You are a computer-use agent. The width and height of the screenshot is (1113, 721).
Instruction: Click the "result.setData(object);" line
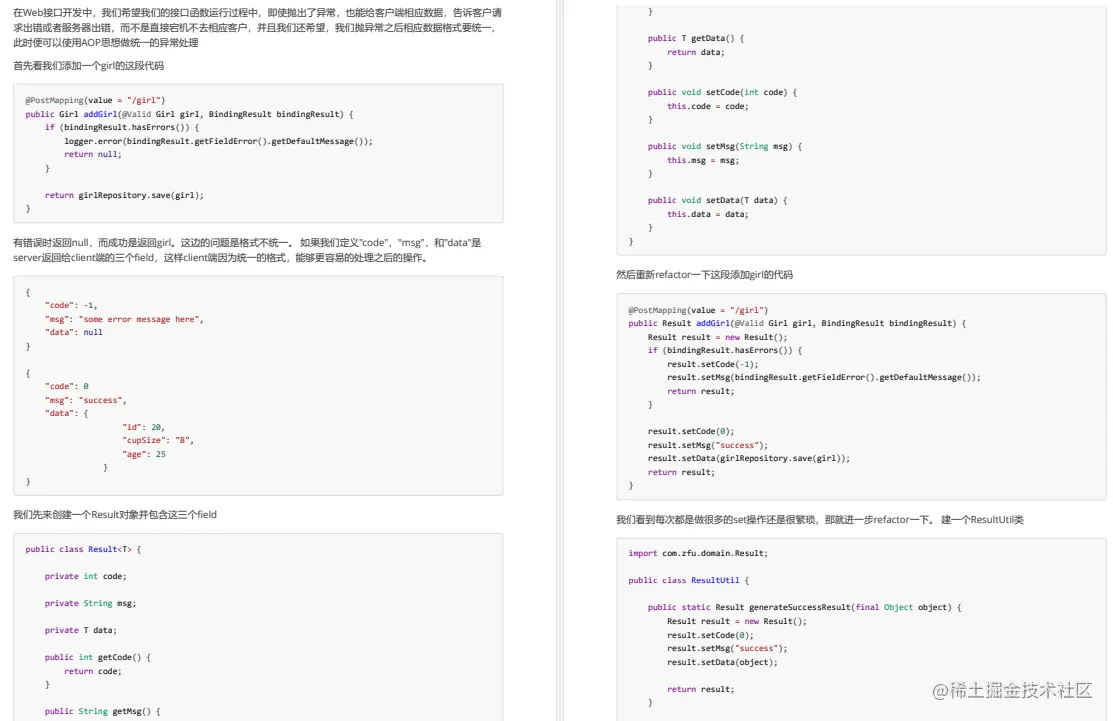722,662
